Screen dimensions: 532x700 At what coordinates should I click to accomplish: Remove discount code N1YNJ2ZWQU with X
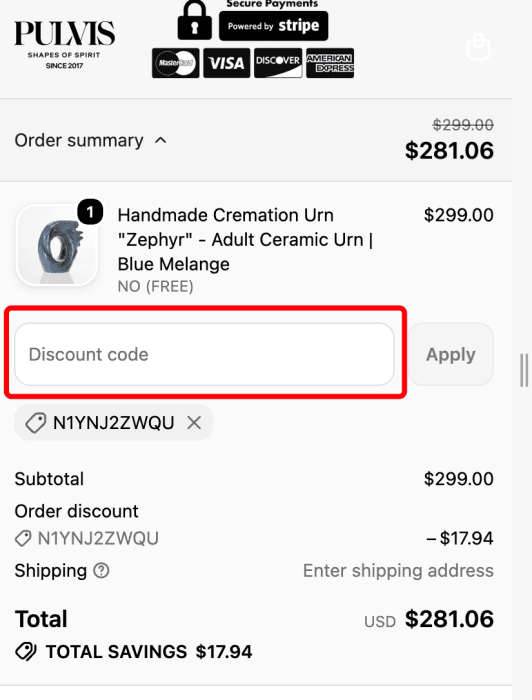coord(194,422)
